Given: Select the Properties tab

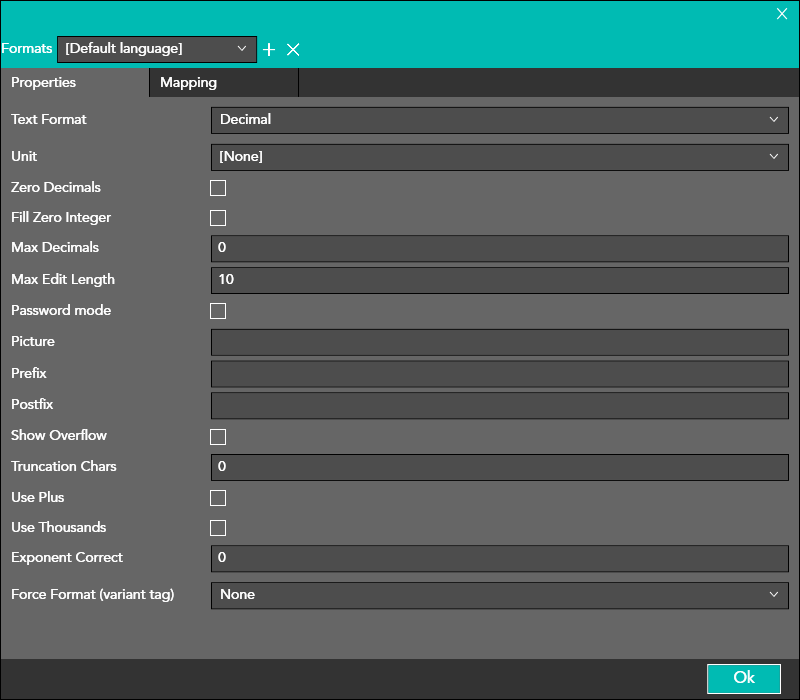Looking at the screenshot, I should (x=74, y=83).
